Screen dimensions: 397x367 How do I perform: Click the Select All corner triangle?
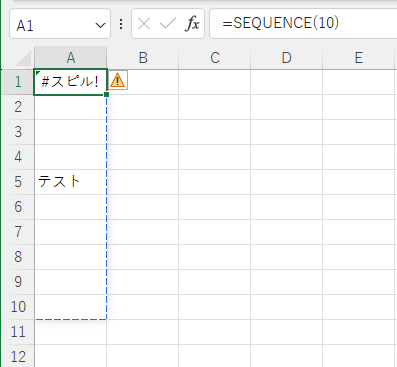(23, 58)
